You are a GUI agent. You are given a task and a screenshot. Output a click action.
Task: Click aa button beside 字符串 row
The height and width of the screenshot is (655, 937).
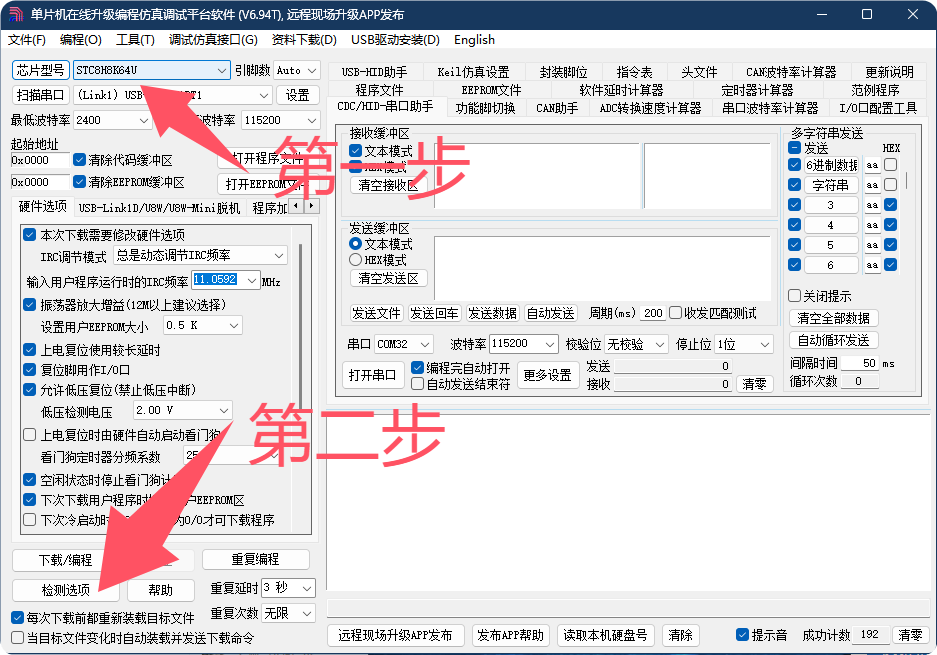point(872,185)
